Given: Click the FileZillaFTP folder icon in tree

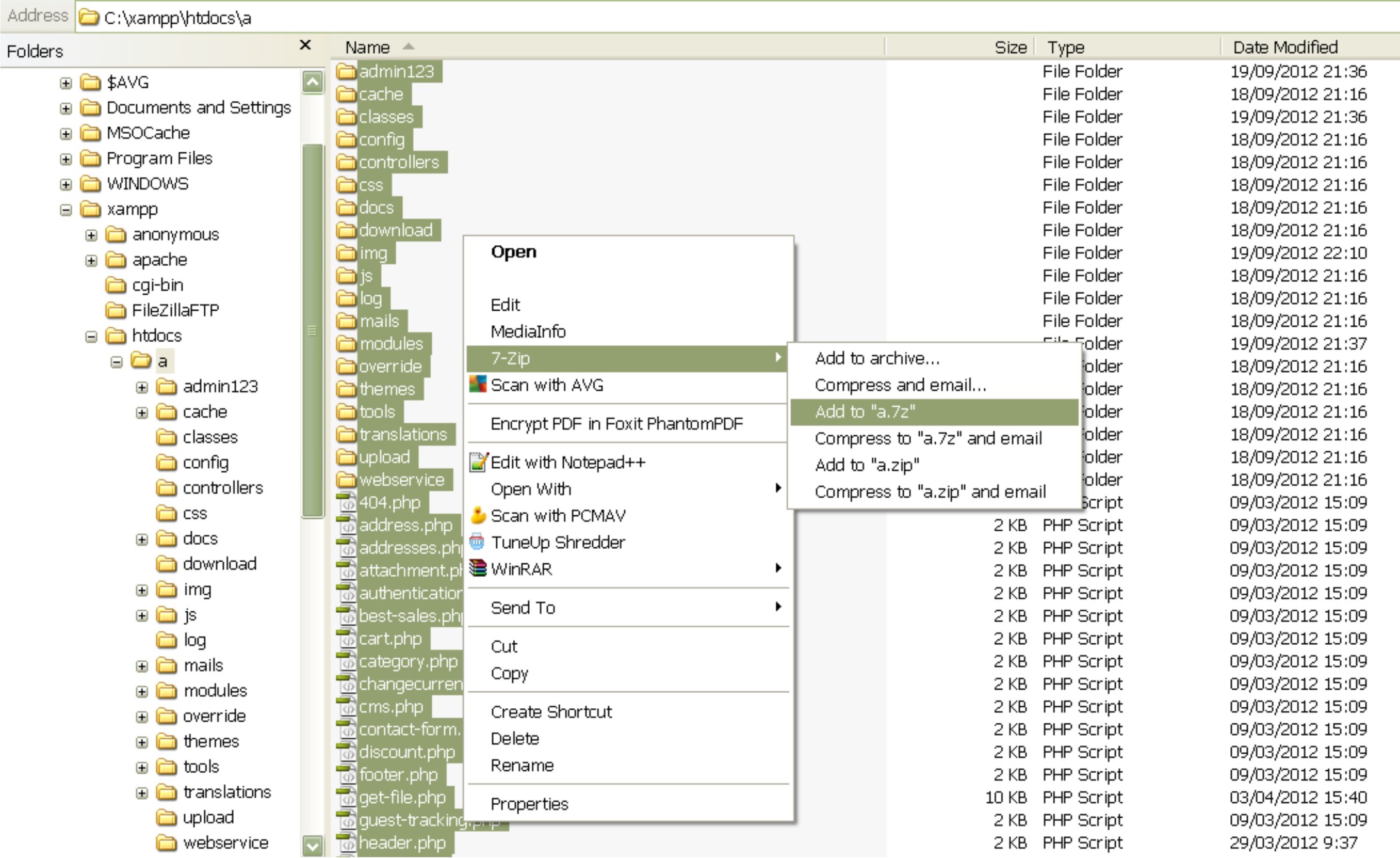Looking at the screenshot, I should [116, 311].
